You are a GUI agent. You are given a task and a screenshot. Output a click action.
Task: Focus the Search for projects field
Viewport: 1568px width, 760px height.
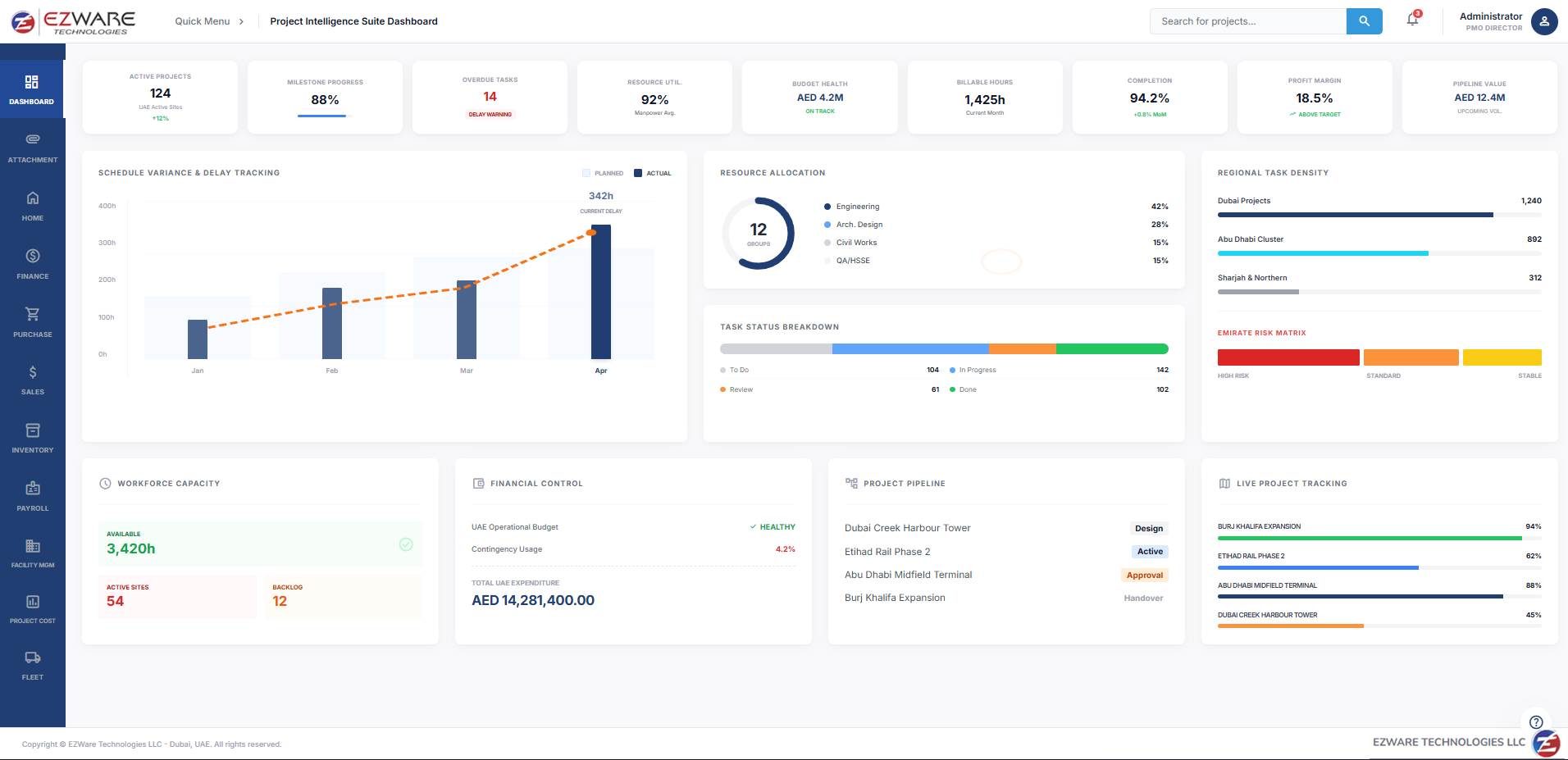point(1248,21)
